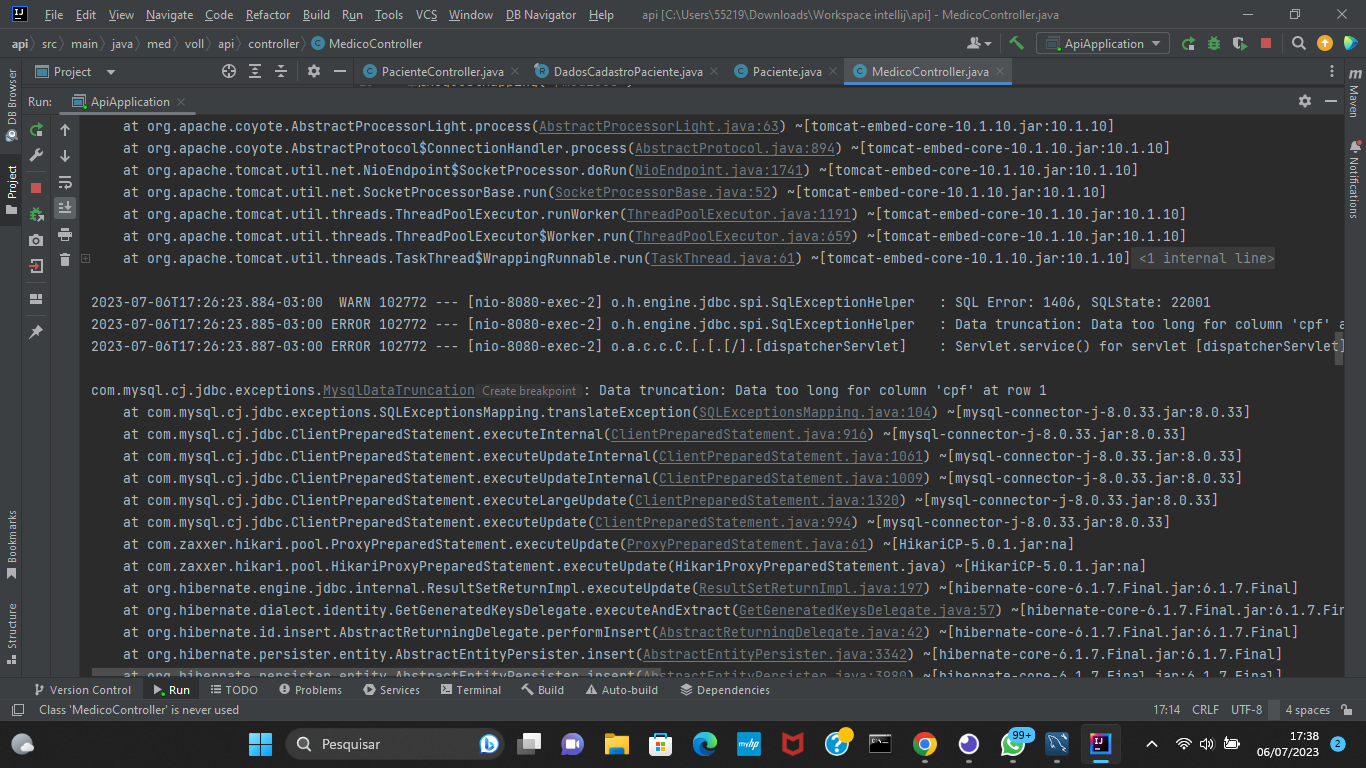Viewport: 1366px width, 768px height.
Task: Open Project panel gear options
Action: [313, 71]
